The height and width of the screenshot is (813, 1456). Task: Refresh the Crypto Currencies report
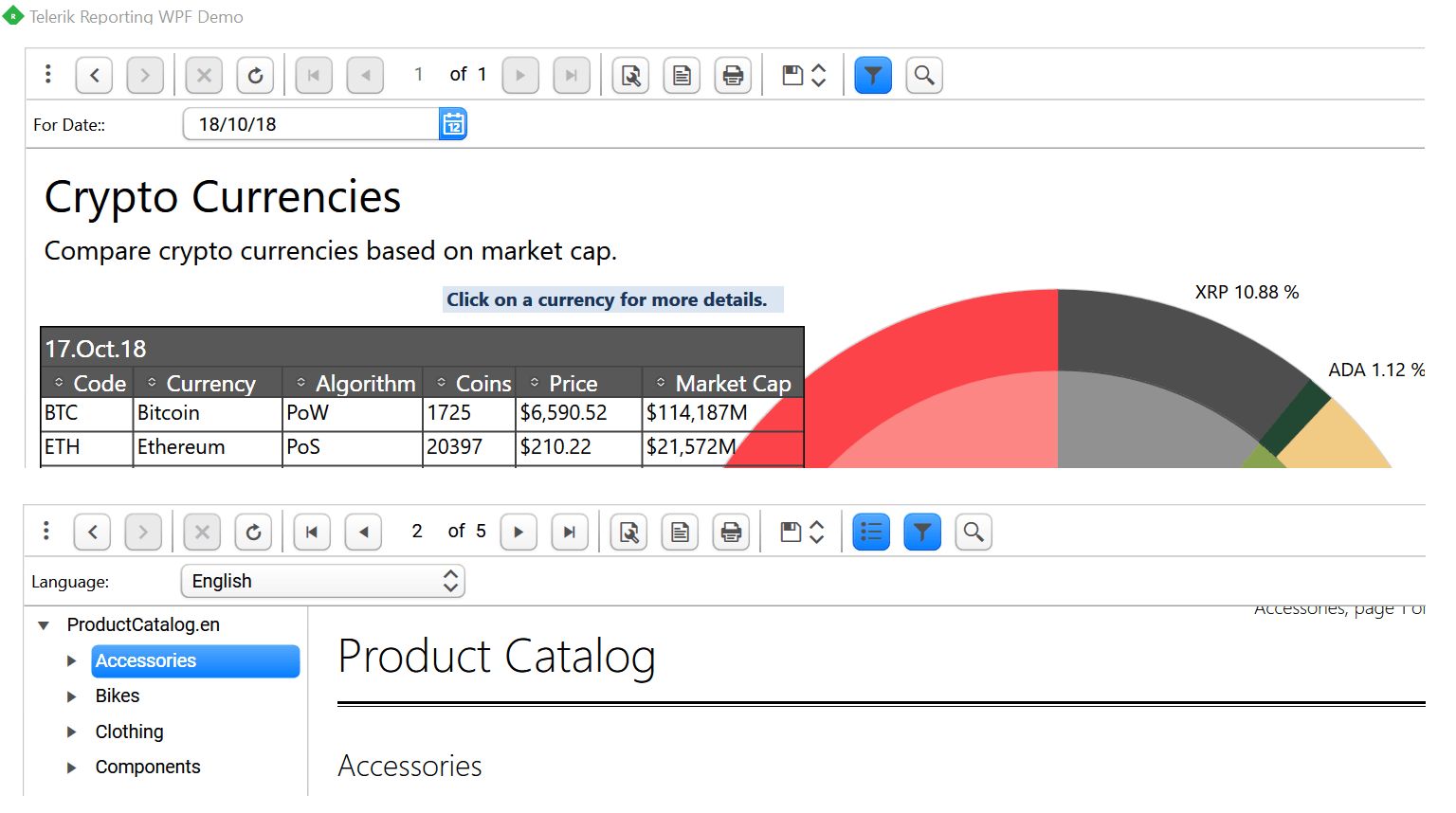coord(255,75)
